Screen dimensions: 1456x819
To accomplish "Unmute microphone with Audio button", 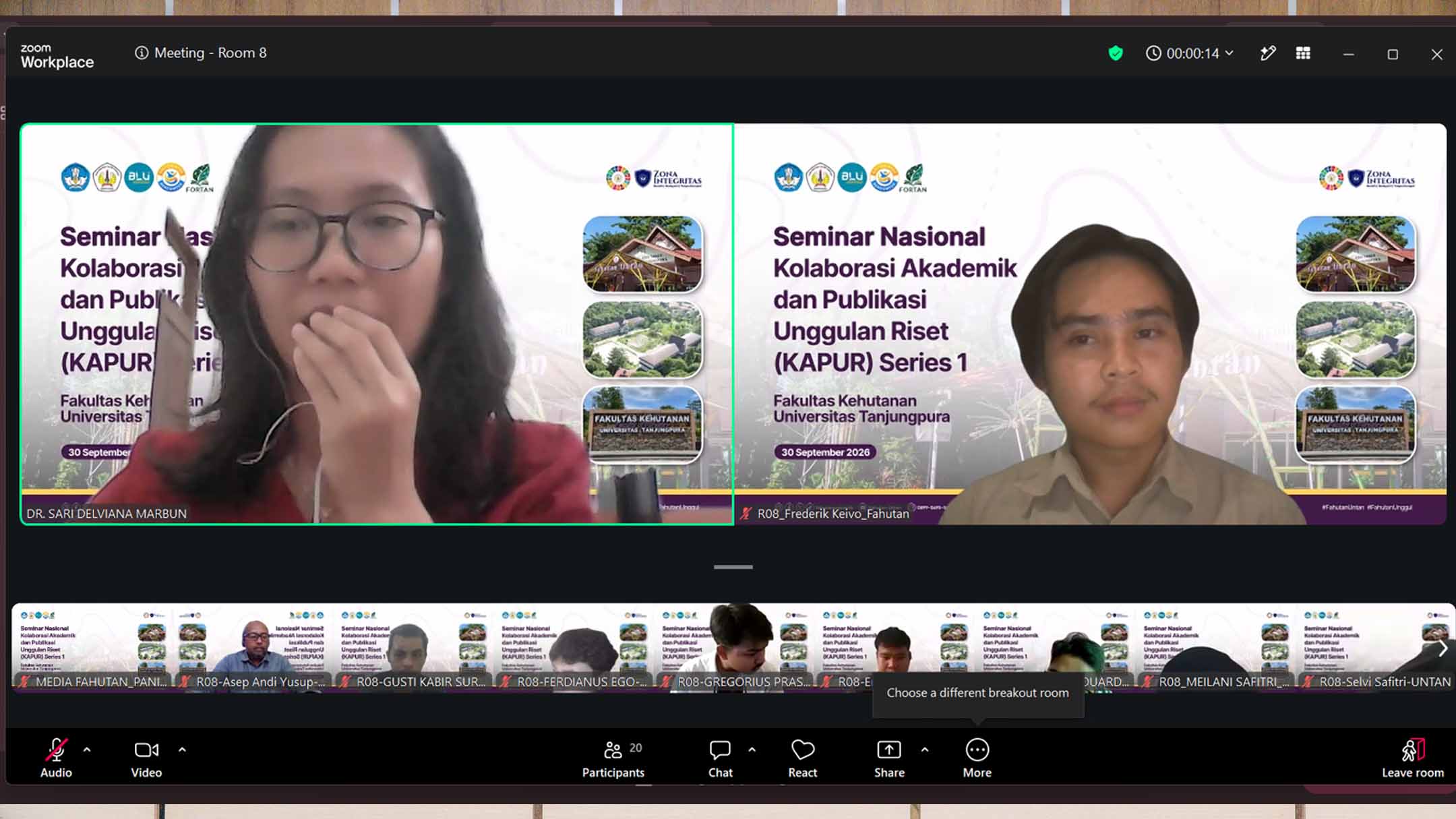I will coord(56,758).
